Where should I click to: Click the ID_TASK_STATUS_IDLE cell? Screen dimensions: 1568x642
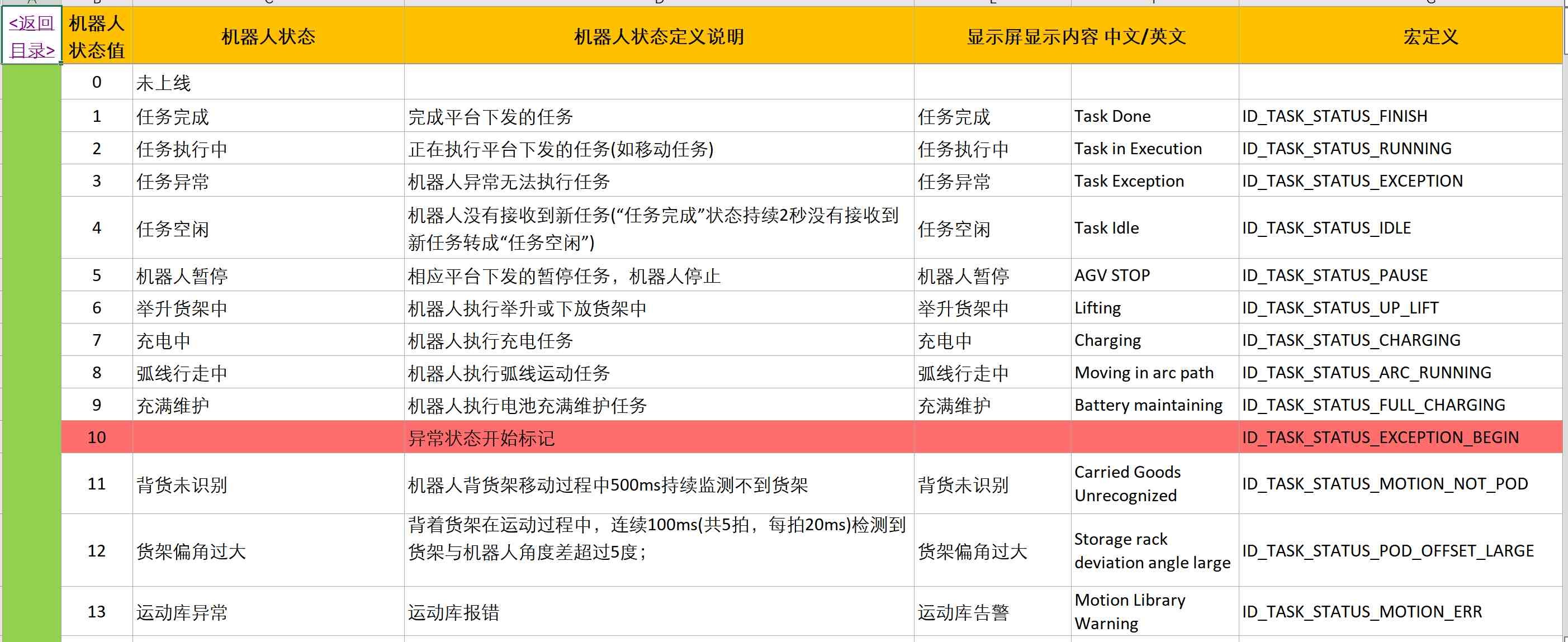tap(1326, 227)
